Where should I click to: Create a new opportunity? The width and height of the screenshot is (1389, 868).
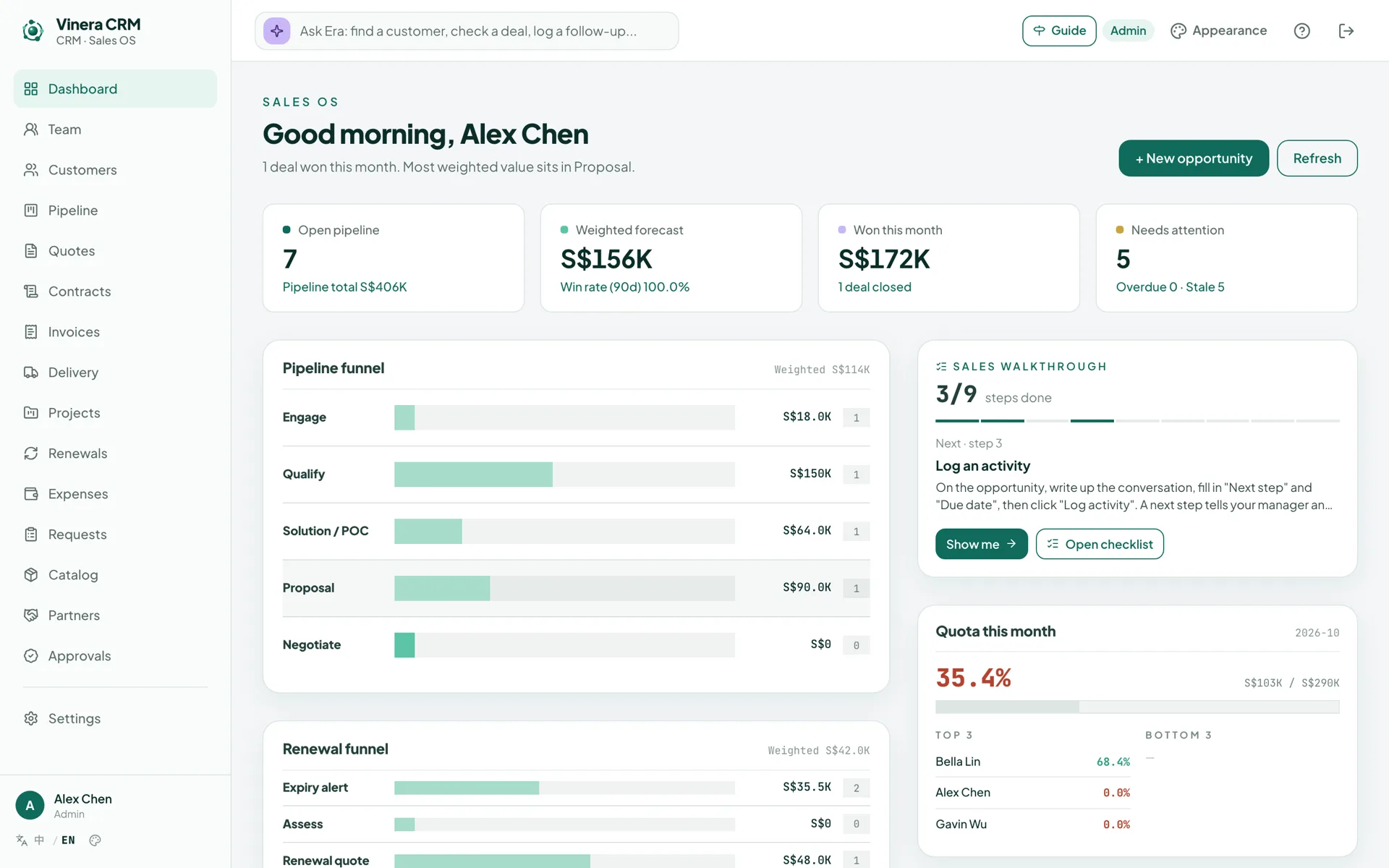(1194, 158)
